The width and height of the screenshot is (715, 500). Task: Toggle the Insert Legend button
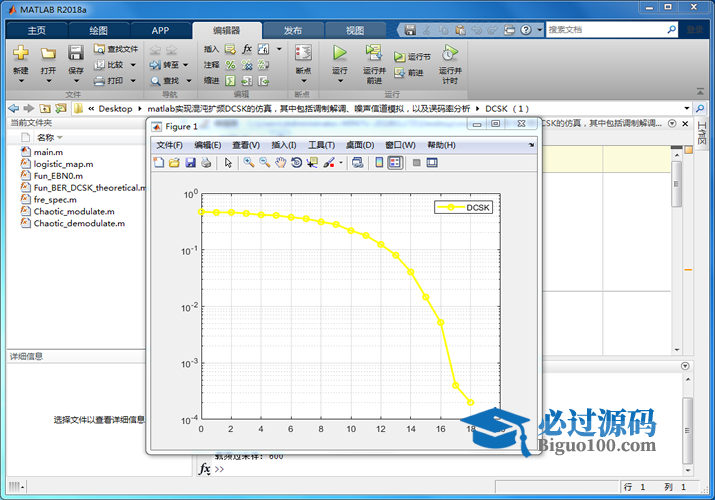[395, 163]
